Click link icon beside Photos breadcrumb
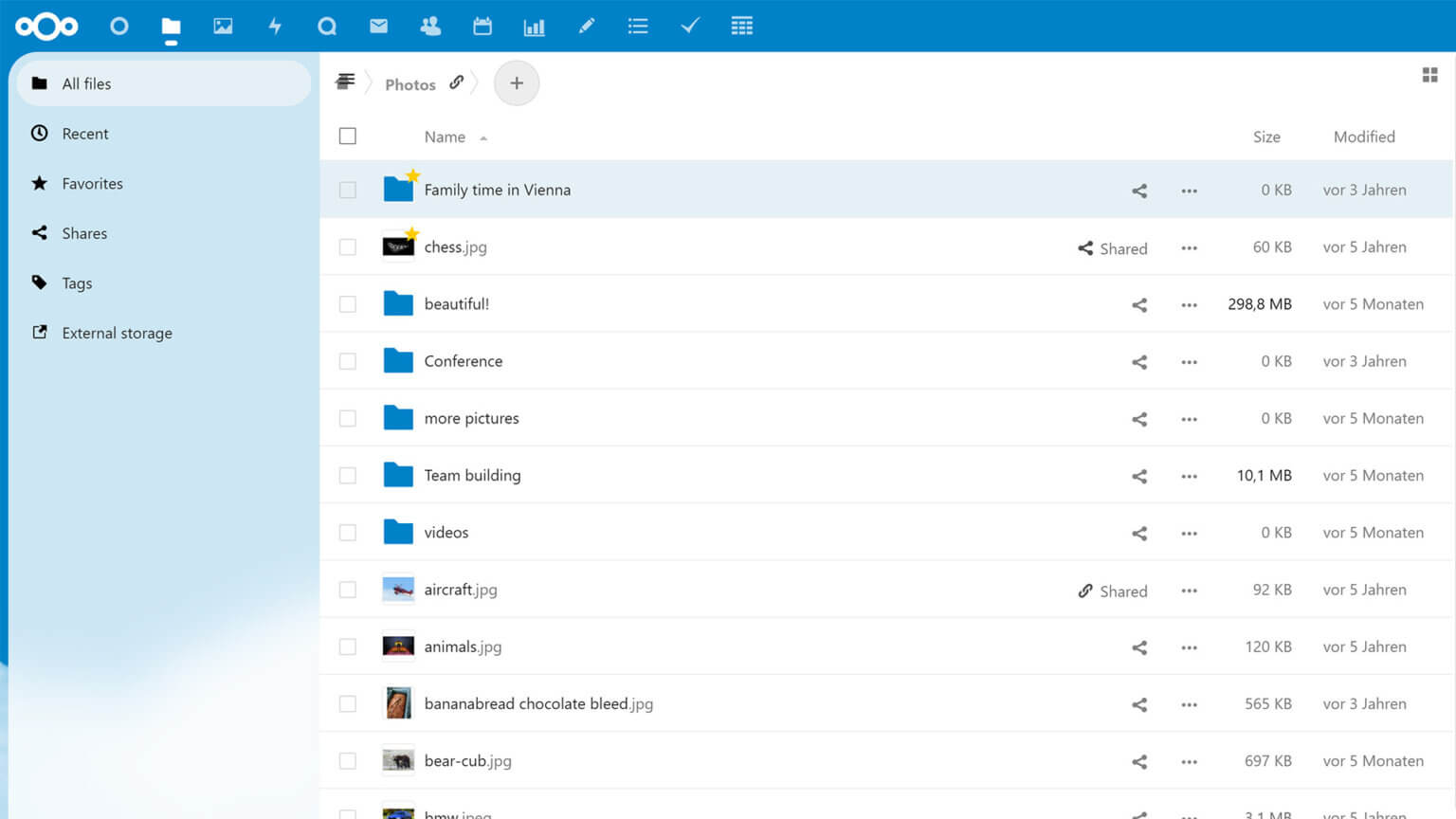Viewport: 1456px width, 819px height. (457, 82)
